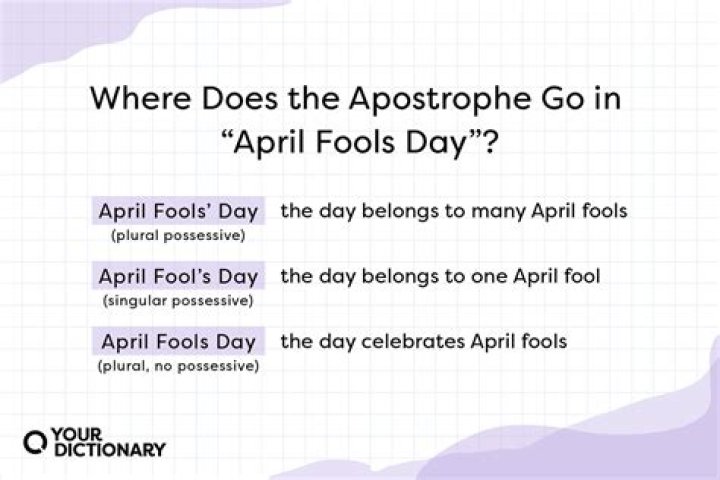Image resolution: width=720 pixels, height=480 pixels.
Task: Pick the highlighted "April Fools Day" label without apostrophe
Action: (177, 341)
